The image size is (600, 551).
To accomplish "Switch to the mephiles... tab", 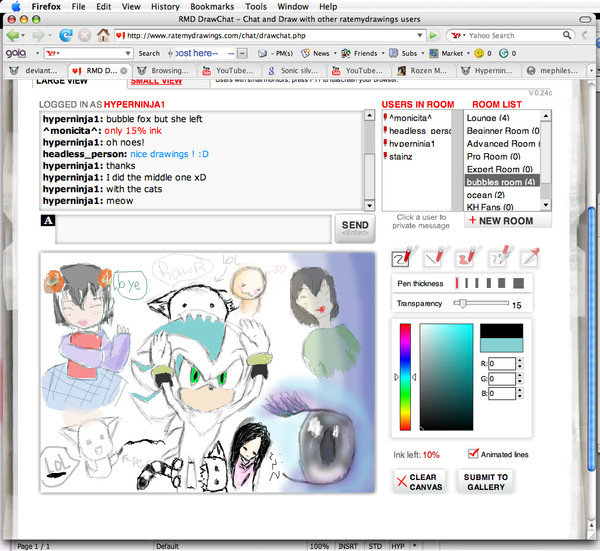I will 553,70.
